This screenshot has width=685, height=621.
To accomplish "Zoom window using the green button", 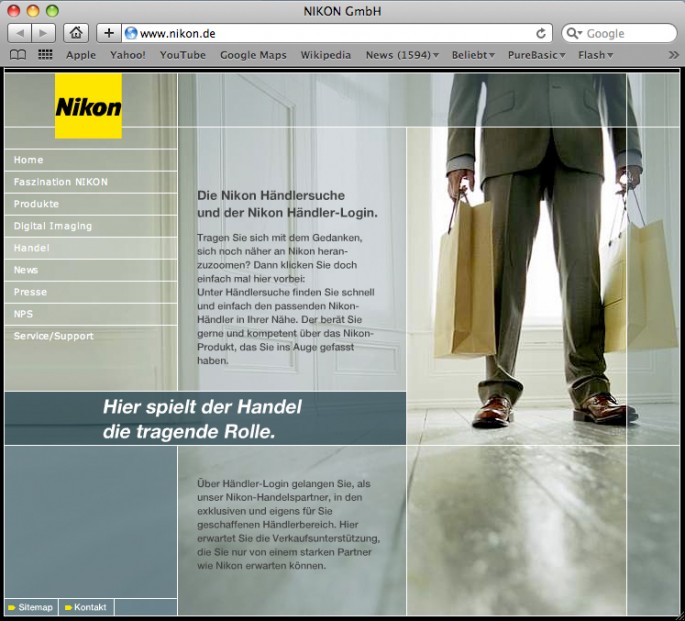I will pos(52,11).
